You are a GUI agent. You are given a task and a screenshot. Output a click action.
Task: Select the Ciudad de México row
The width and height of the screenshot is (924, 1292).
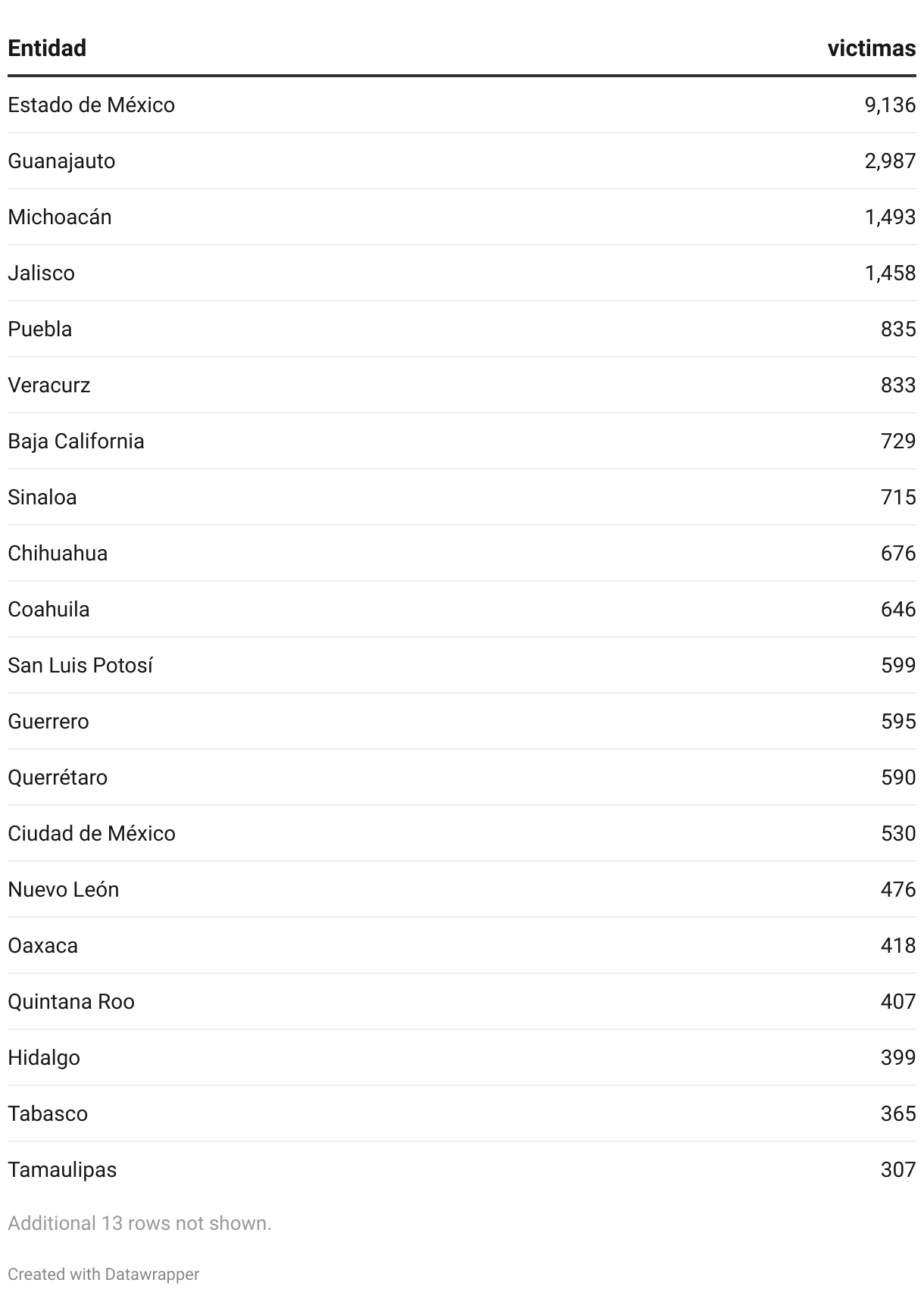click(462, 833)
